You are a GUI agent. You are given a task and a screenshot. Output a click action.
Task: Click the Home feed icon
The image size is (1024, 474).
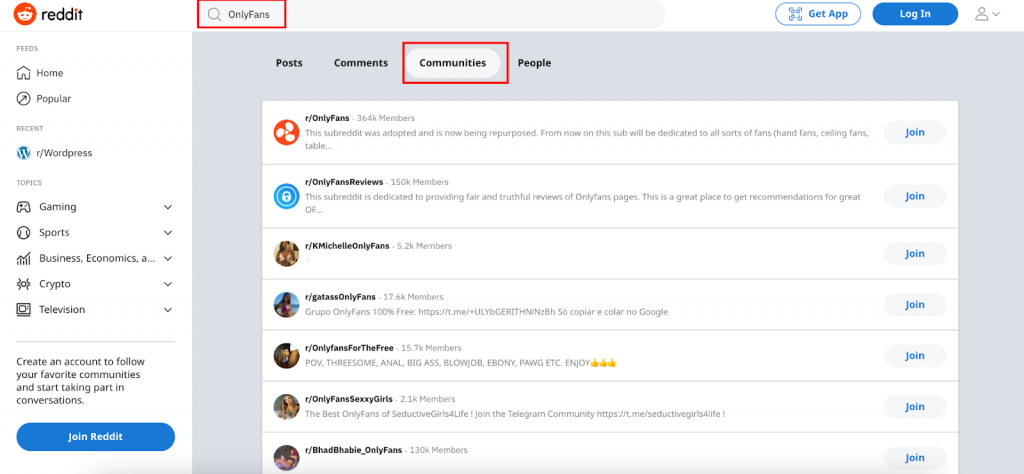(24, 73)
